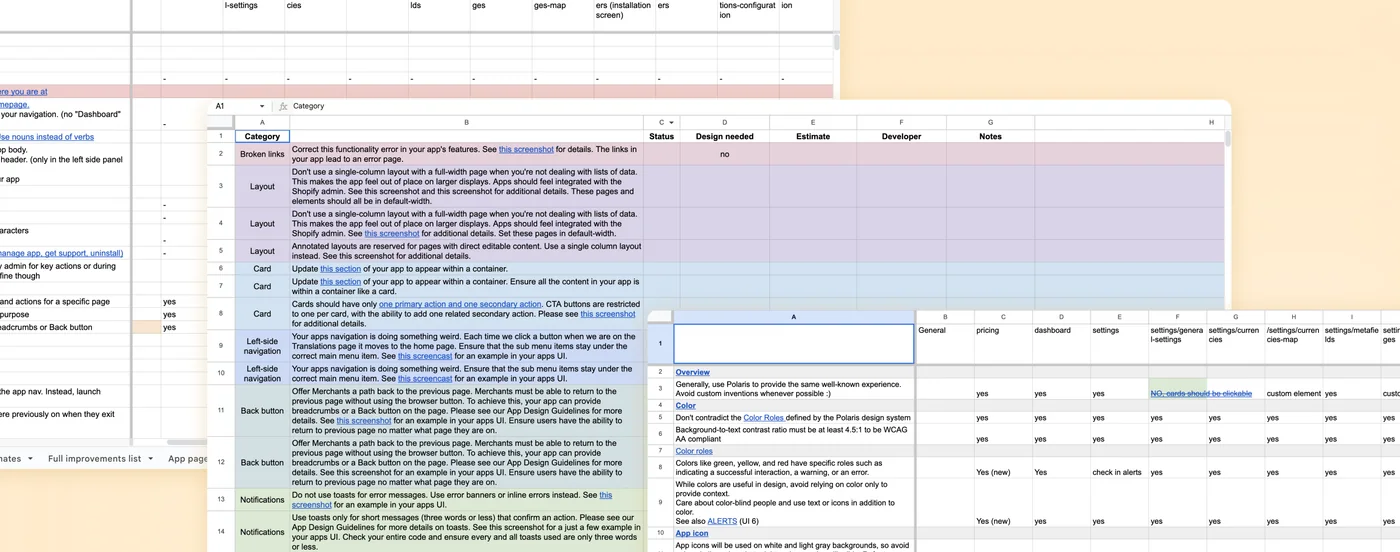Screen dimensions: 1400x552
Task: Select the dashboard header cell in right spreadsheet
Action: [x=1061, y=344]
